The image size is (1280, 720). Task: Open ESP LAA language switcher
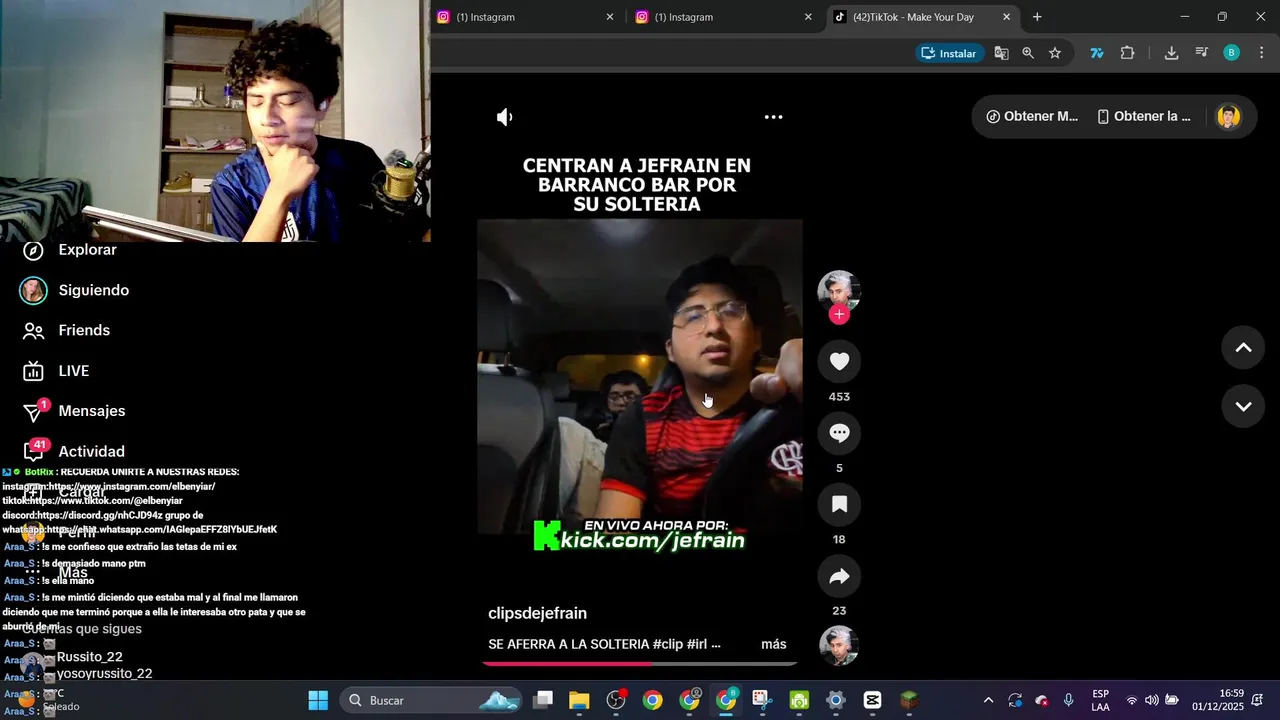(1100, 700)
